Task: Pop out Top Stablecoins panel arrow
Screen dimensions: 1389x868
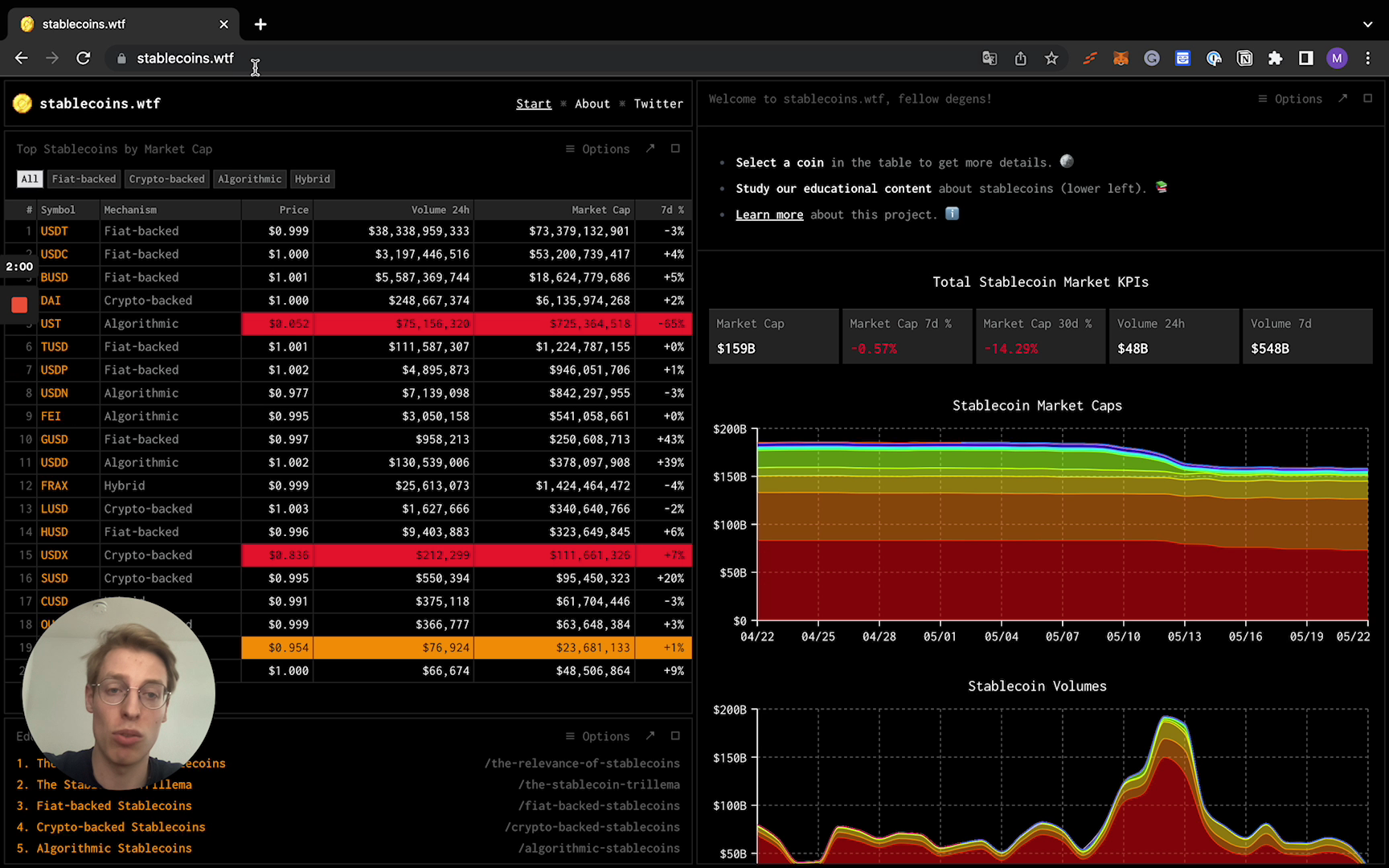Action: [x=650, y=149]
